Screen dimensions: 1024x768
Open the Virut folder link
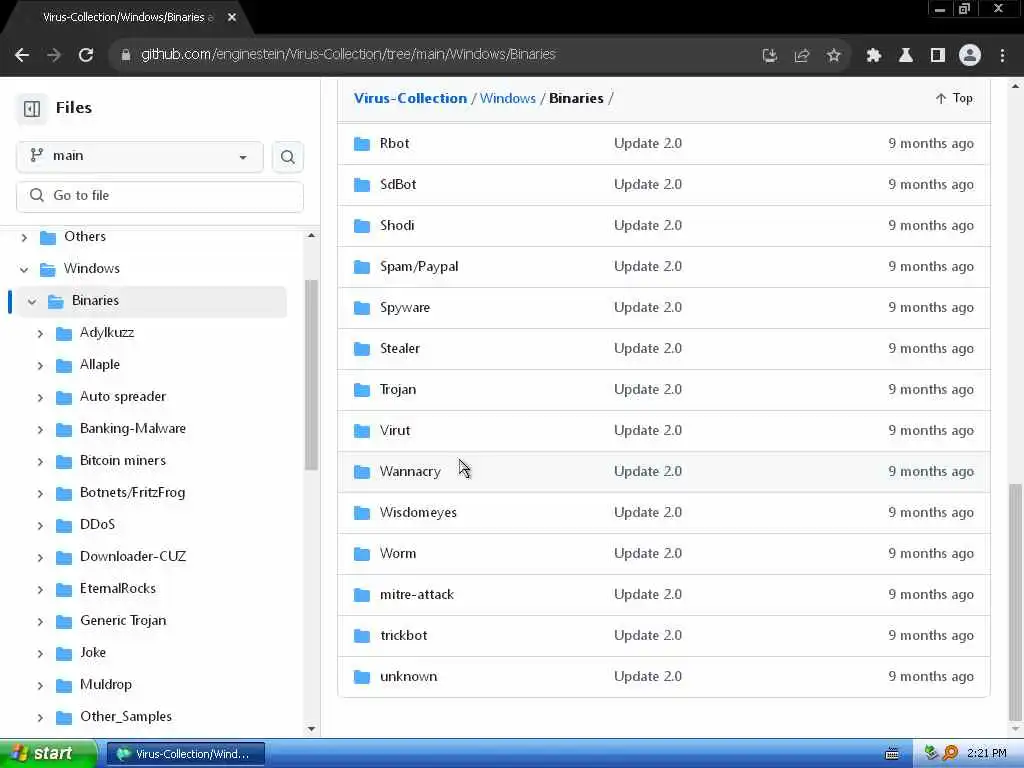(395, 430)
